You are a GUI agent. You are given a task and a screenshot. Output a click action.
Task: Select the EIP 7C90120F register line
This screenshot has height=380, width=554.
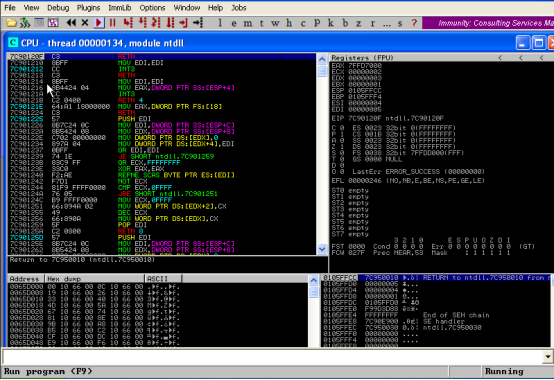click(388, 118)
